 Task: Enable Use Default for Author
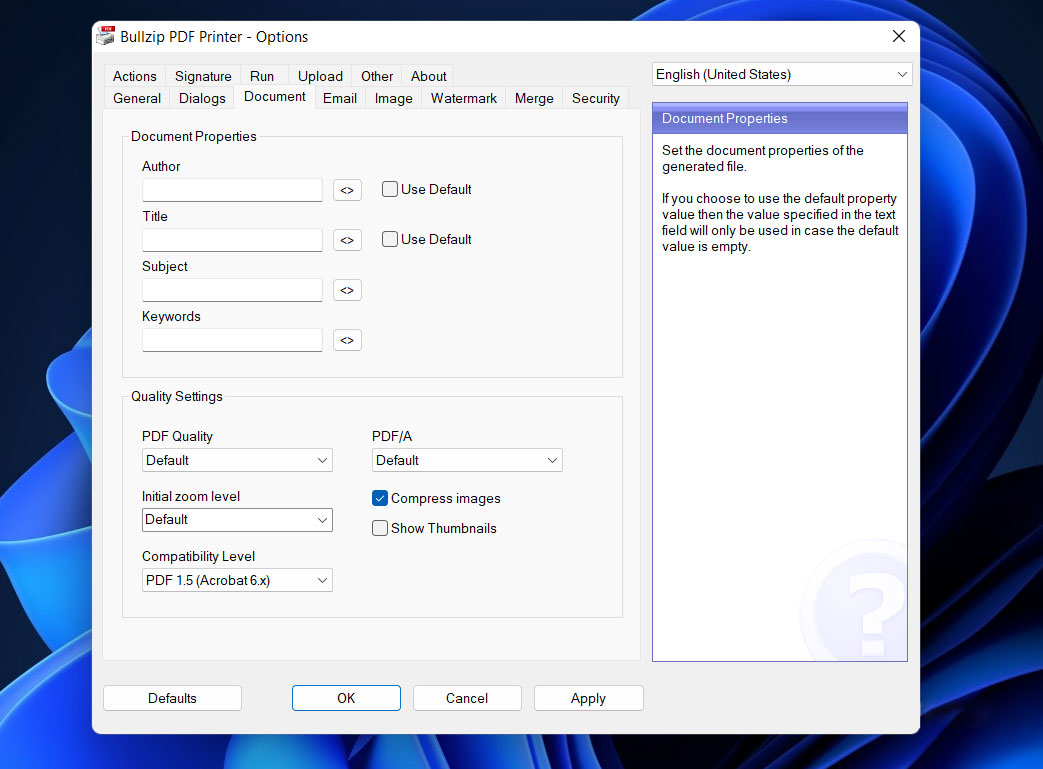[x=390, y=189]
